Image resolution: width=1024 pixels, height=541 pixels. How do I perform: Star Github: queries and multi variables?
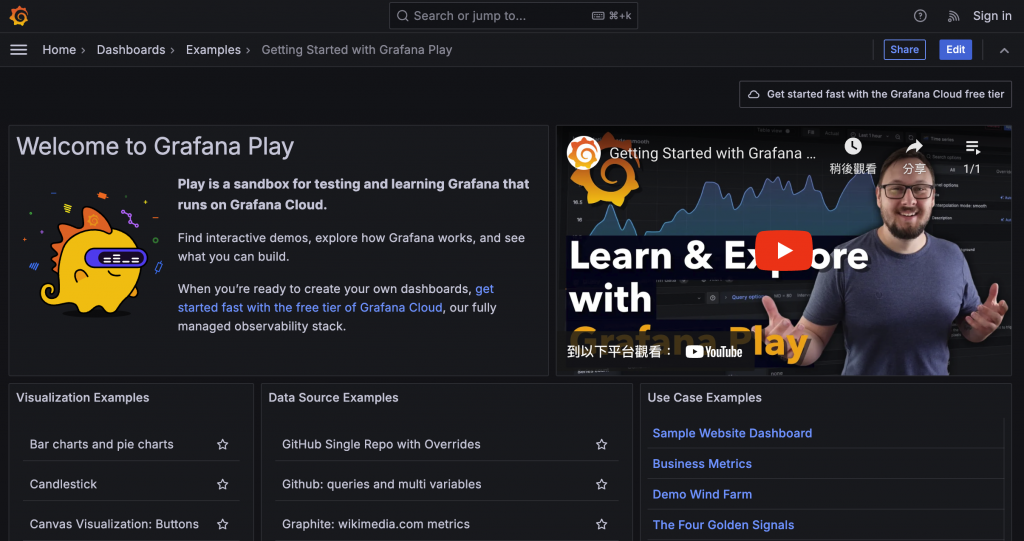pyautogui.click(x=601, y=484)
